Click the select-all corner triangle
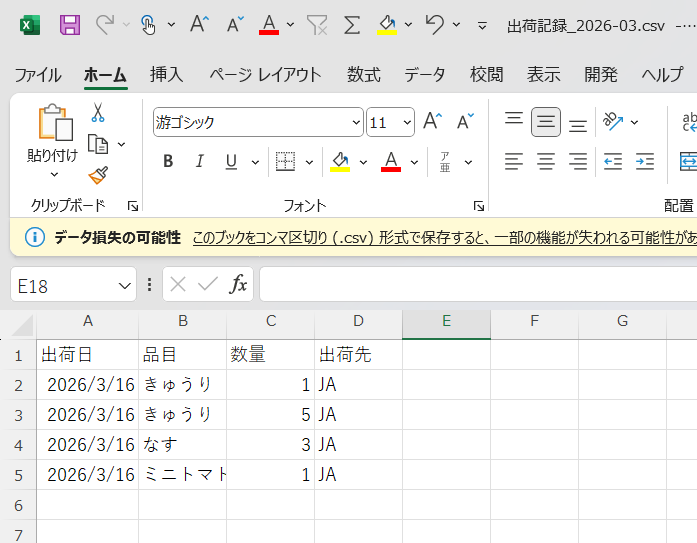Image resolution: width=697 pixels, height=543 pixels. tap(22, 325)
